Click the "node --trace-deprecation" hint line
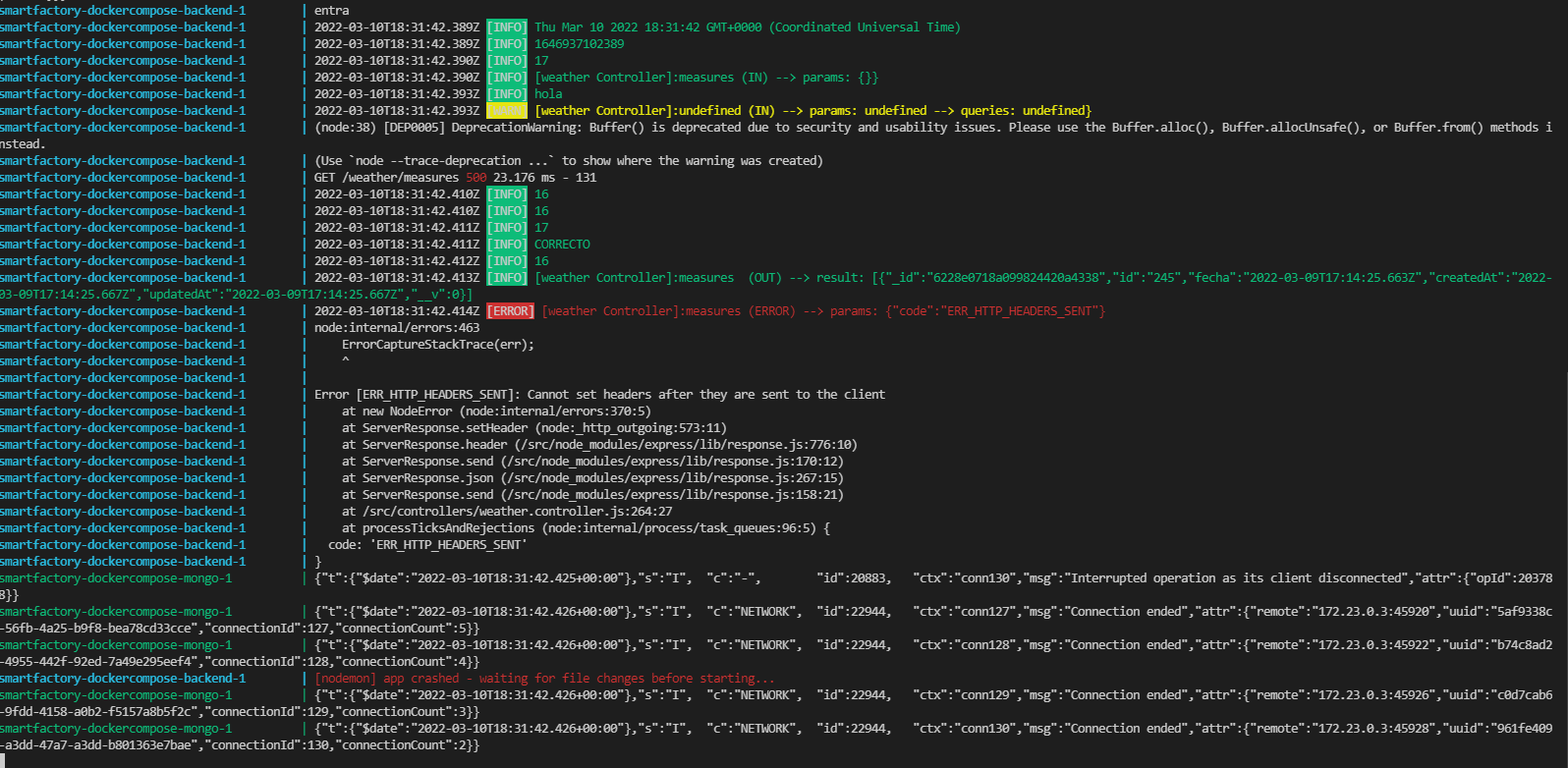The height and width of the screenshot is (768, 1568). [569, 161]
